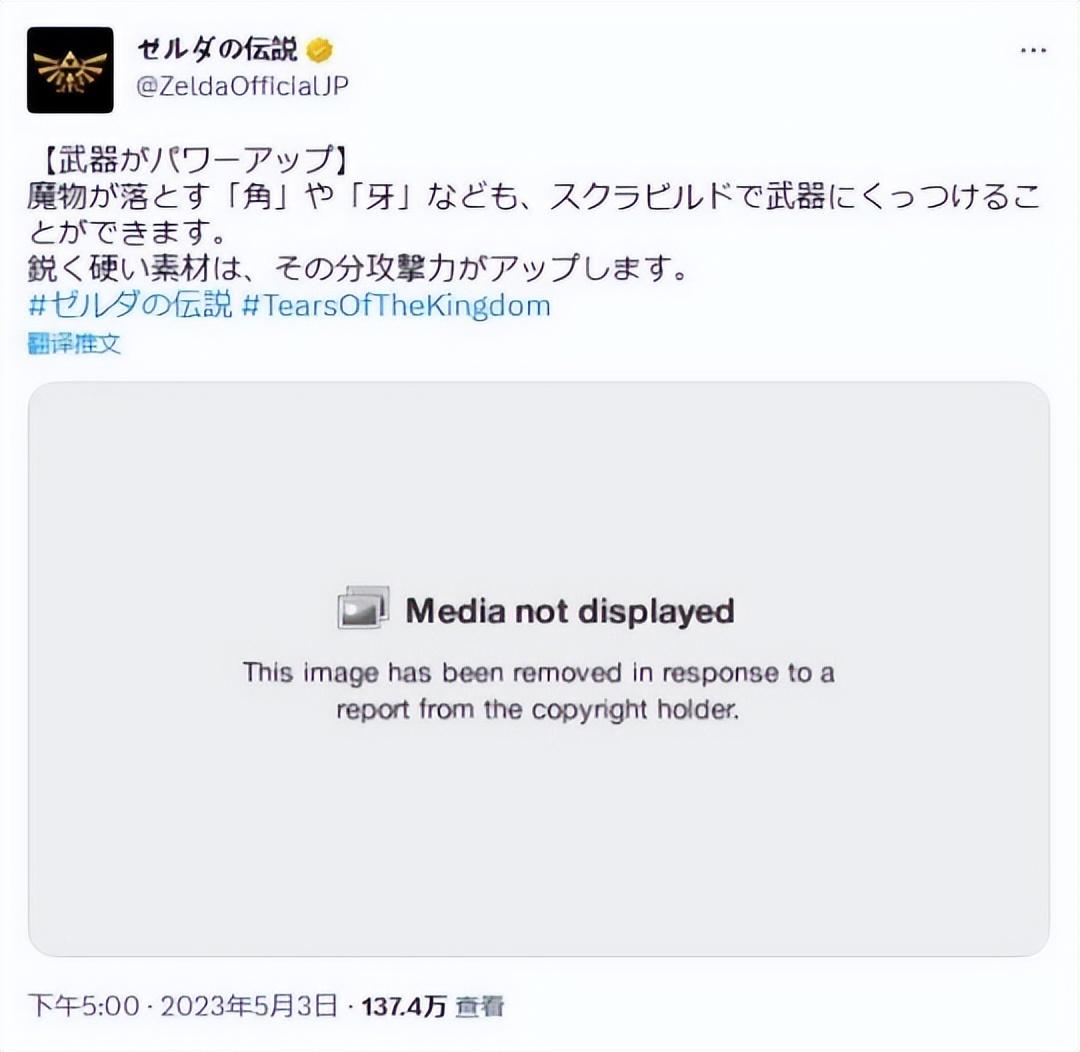Open the Zelda Hyrule crest profile avatar

coord(70,70)
